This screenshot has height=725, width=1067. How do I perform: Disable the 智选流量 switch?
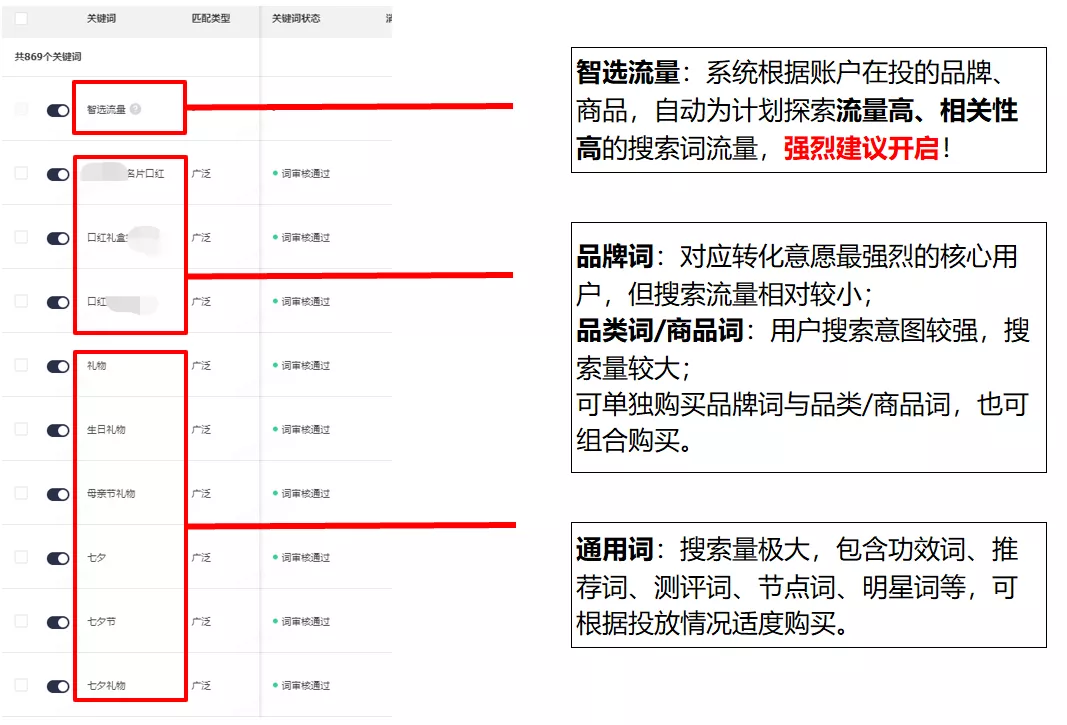[x=58, y=110]
